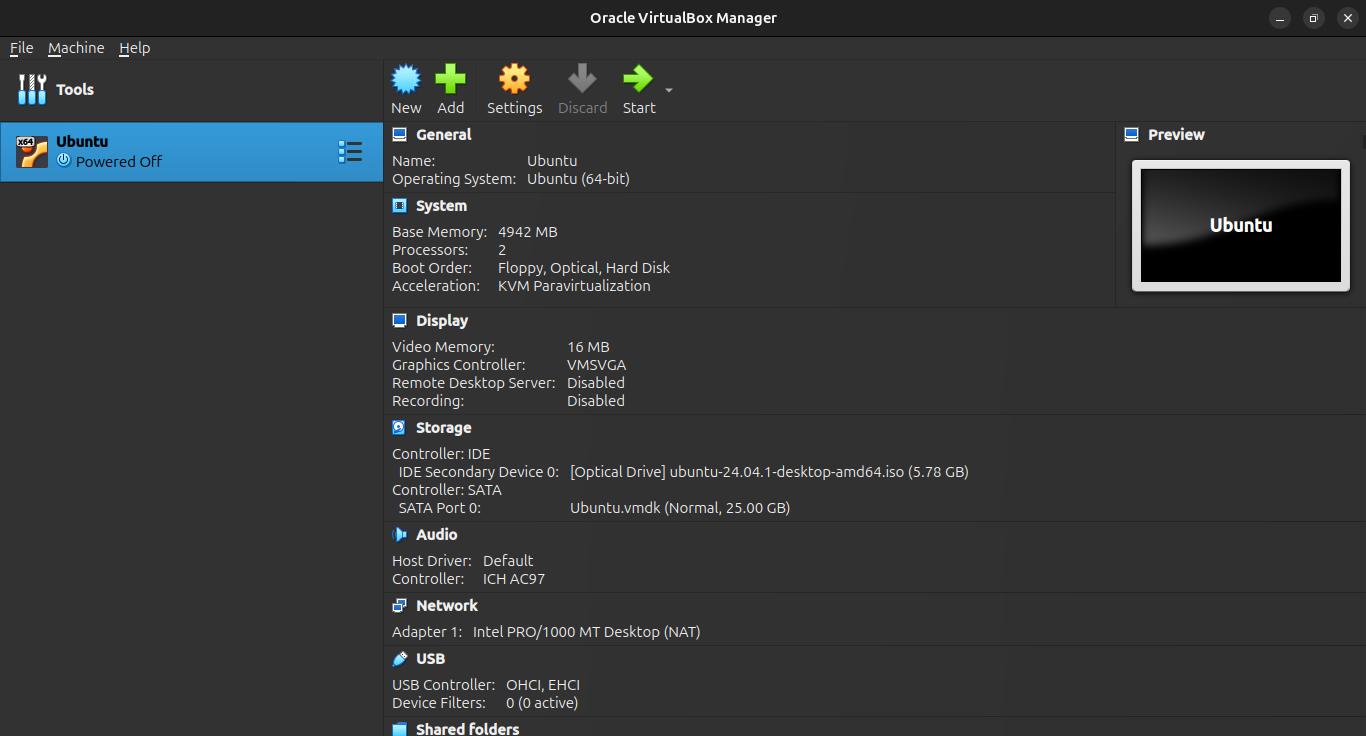Viewport: 1366px width, 736px height.
Task: Click the General section monitor icon
Action: tap(400, 135)
